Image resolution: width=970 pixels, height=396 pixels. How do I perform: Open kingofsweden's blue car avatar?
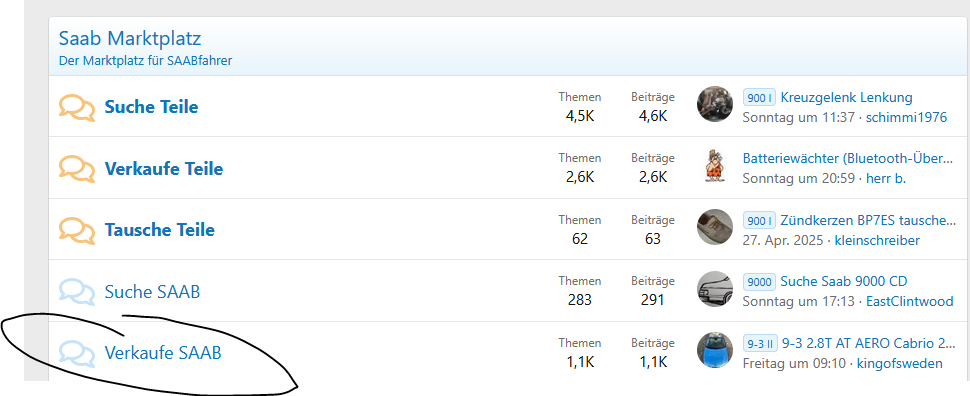tap(715, 350)
